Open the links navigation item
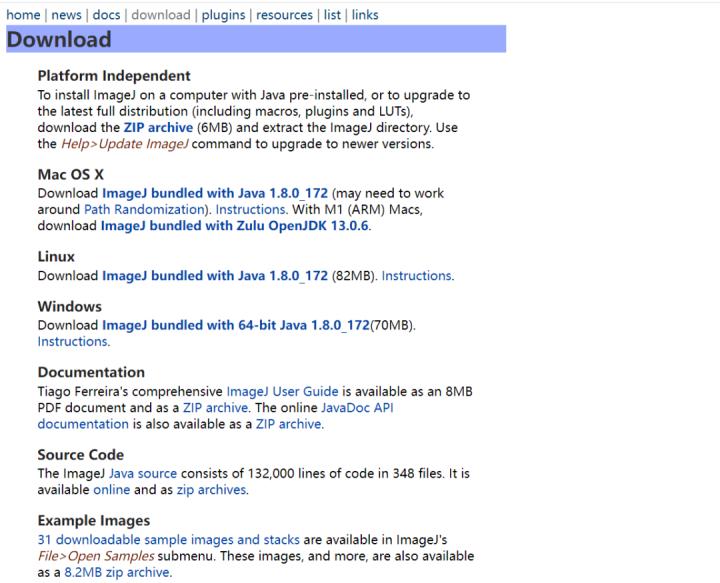This screenshot has height=583, width=720. pyautogui.click(x=365, y=15)
